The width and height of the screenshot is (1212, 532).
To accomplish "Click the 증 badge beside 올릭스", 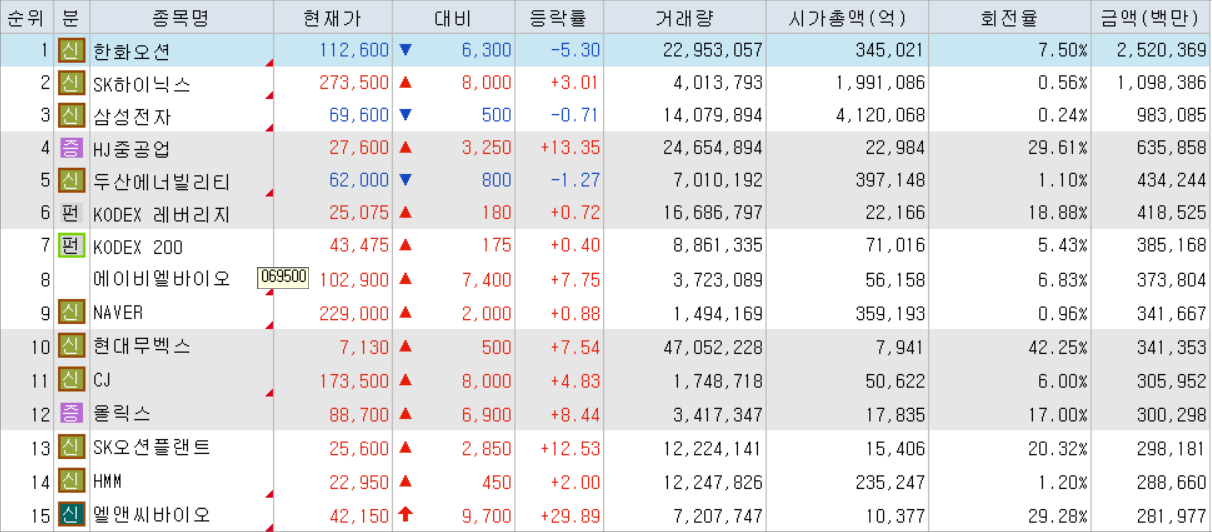I will click(x=70, y=412).
